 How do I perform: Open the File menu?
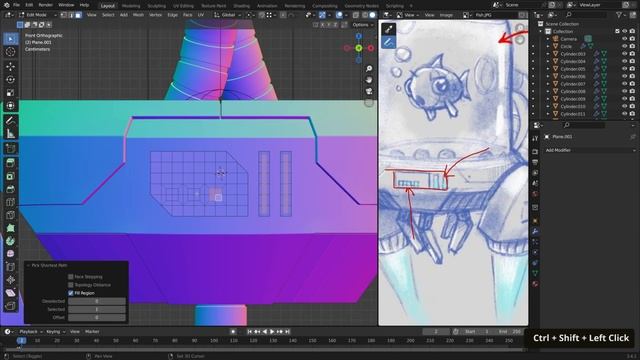(x=16, y=5)
